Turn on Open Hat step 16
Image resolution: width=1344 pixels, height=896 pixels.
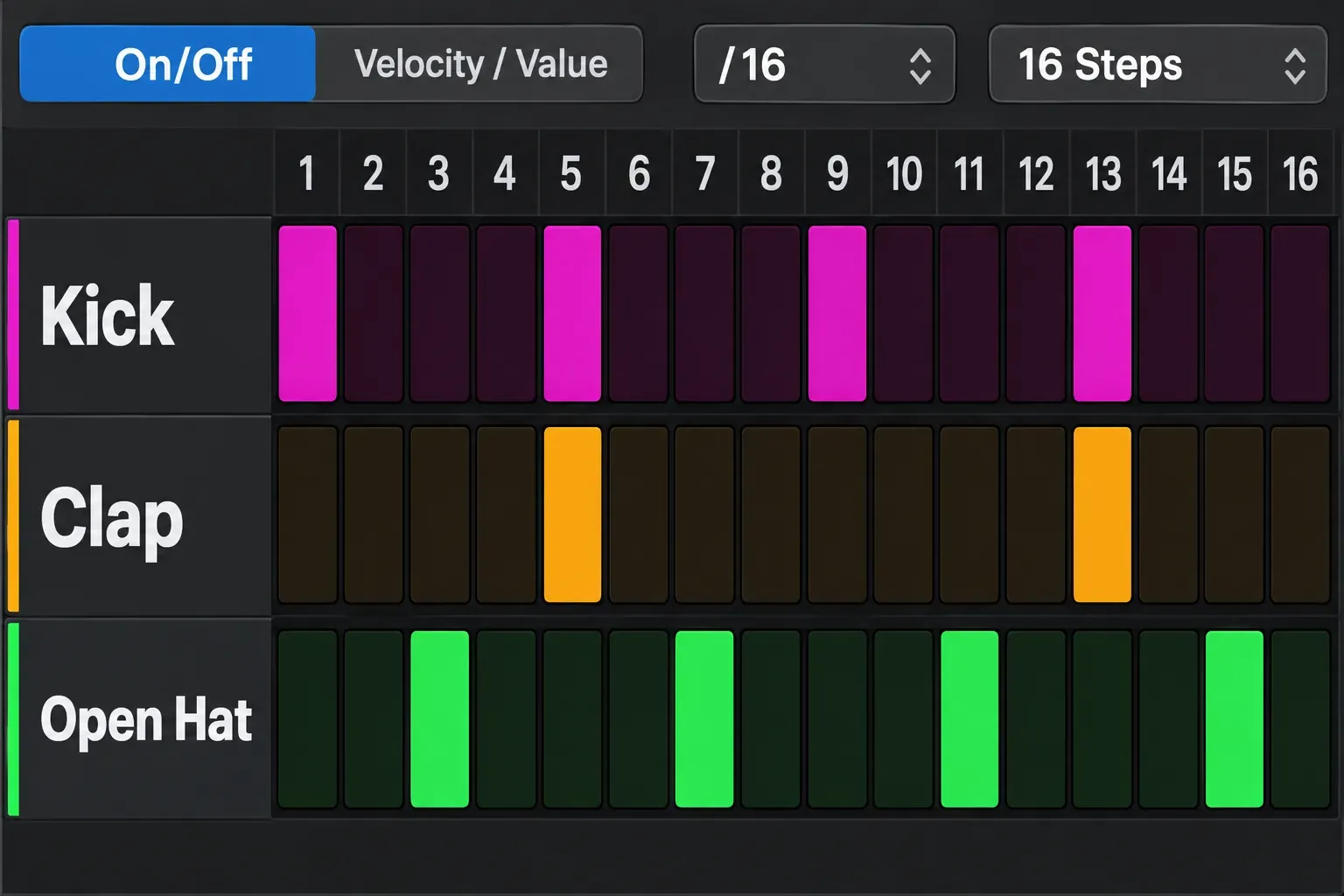(1300, 718)
